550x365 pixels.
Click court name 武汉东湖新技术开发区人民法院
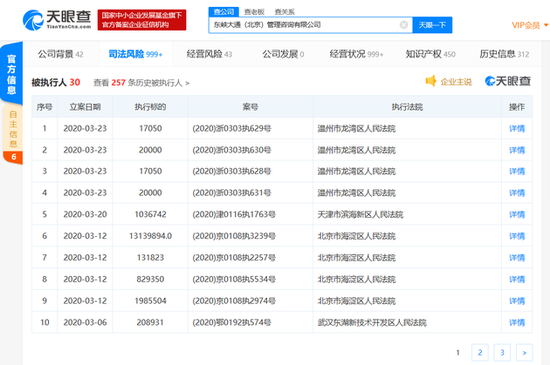372,323
